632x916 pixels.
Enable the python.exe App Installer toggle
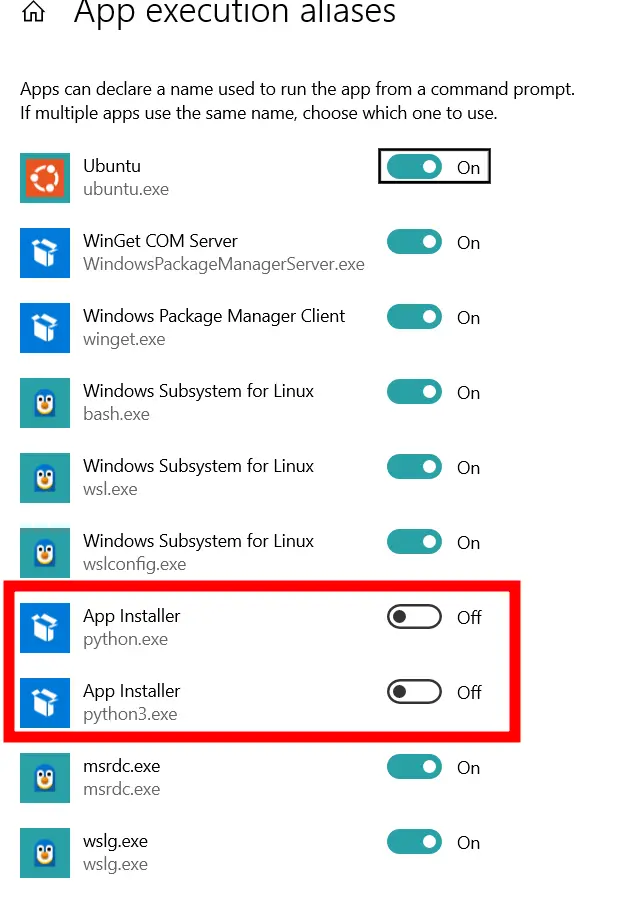tap(414, 617)
